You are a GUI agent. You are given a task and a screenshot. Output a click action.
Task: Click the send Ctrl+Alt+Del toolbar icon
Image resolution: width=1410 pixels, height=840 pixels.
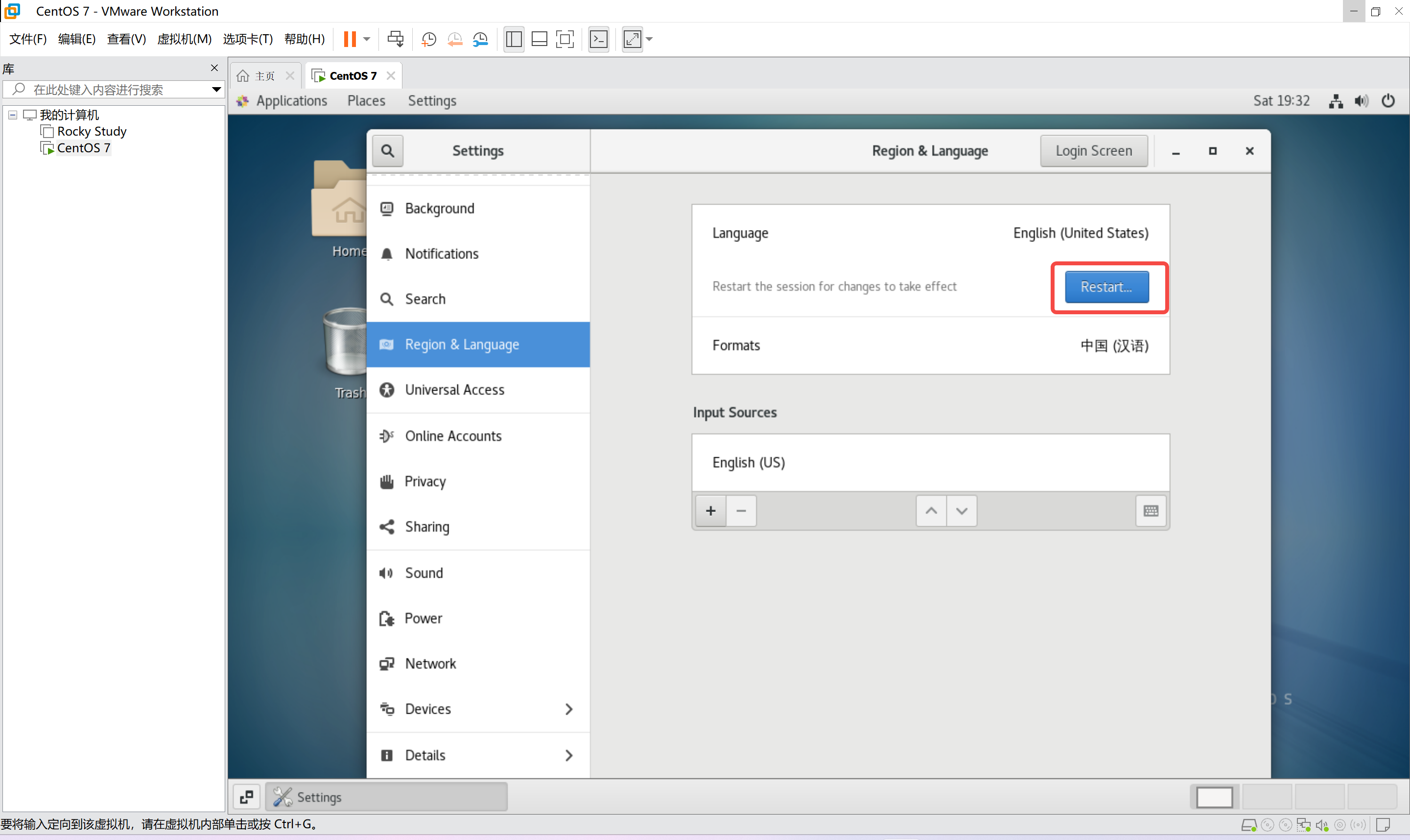[x=395, y=39]
